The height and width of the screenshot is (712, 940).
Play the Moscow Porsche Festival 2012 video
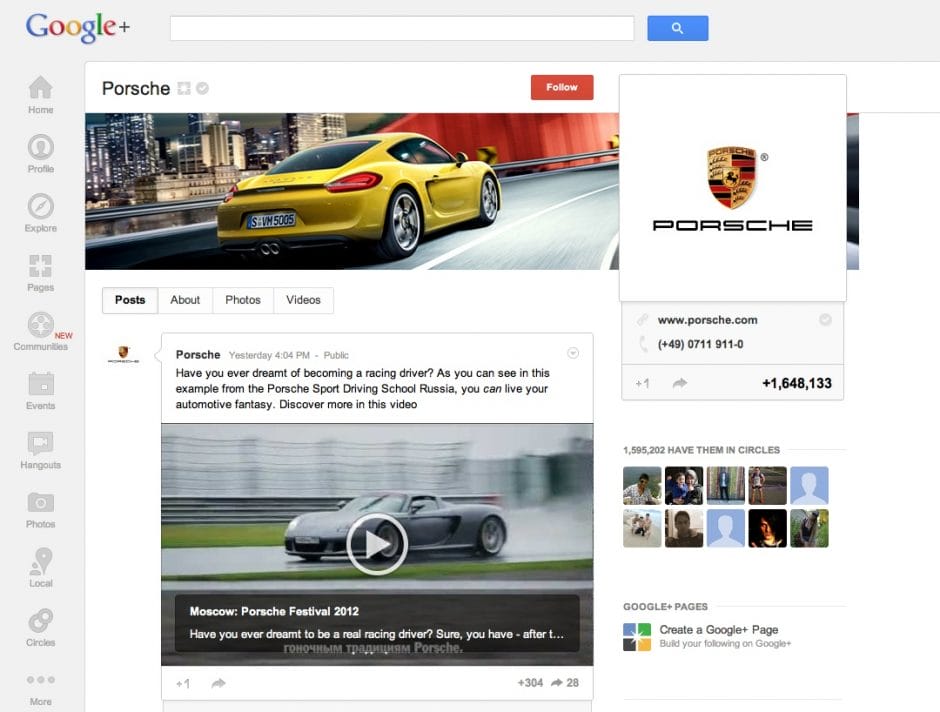(x=377, y=544)
